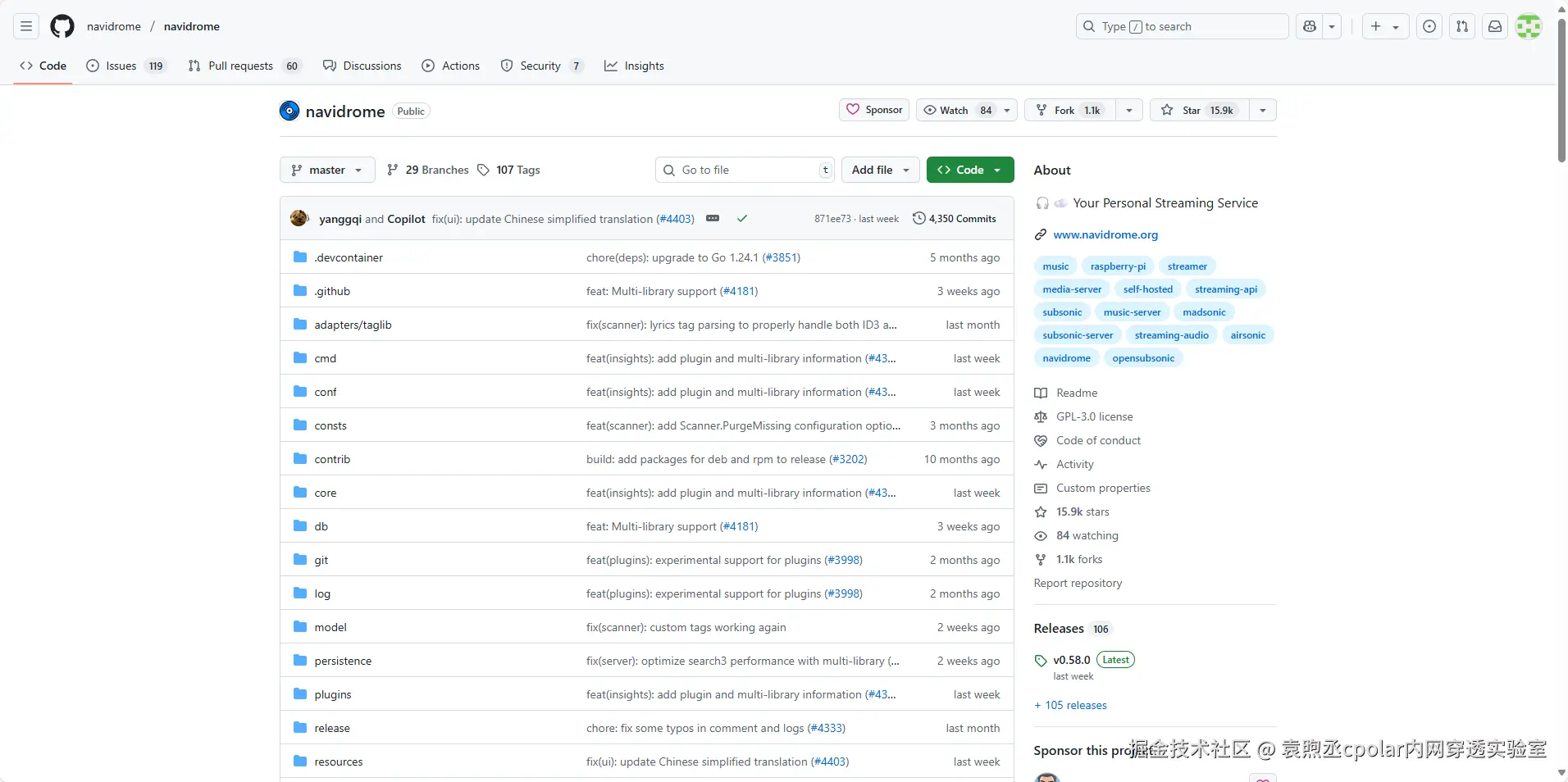Click the top search bar
The width and height of the screenshot is (1568, 782).
click(x=1182, y=26)
